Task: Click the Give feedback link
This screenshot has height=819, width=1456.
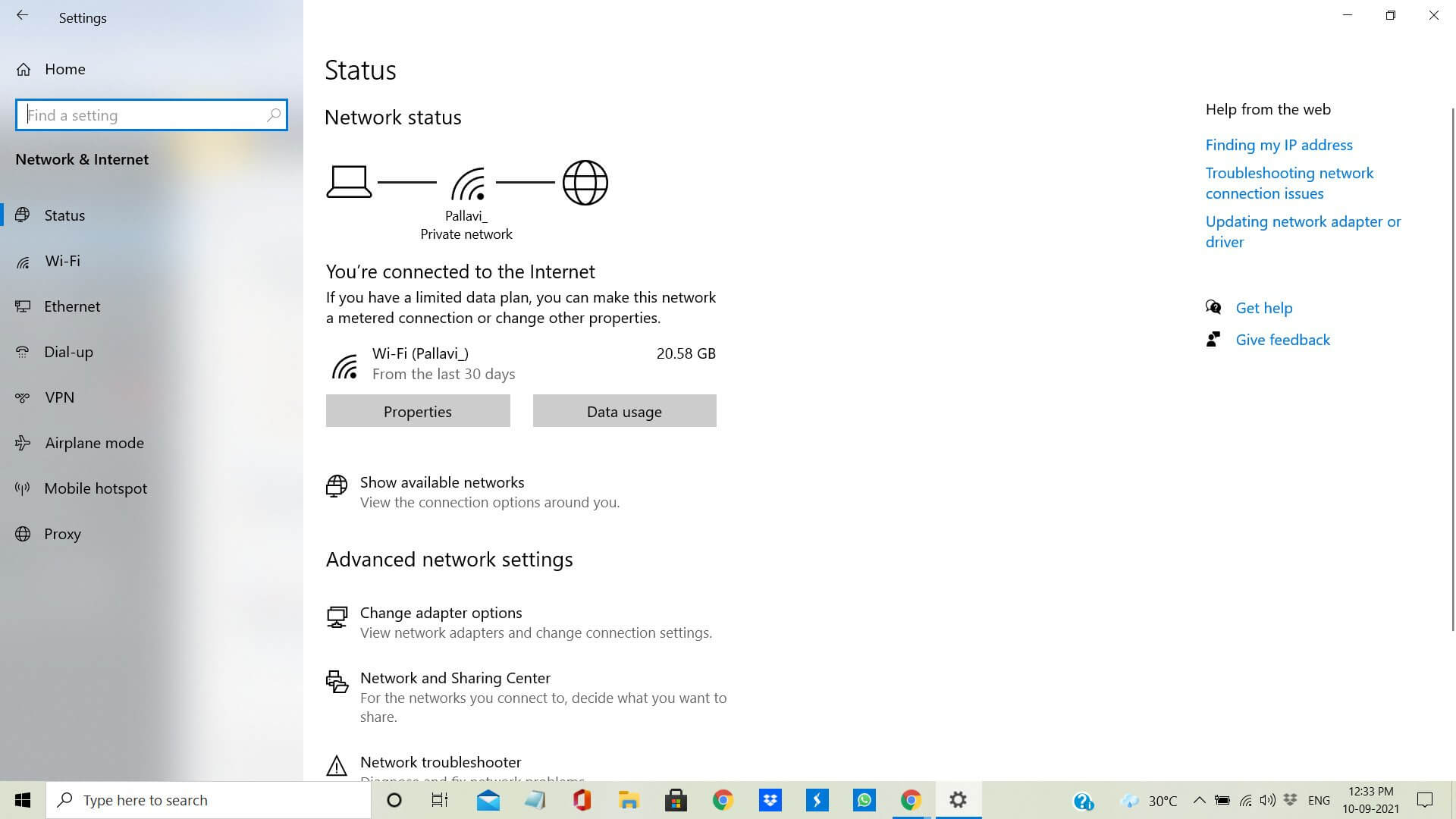Action: coord(1282,340)
